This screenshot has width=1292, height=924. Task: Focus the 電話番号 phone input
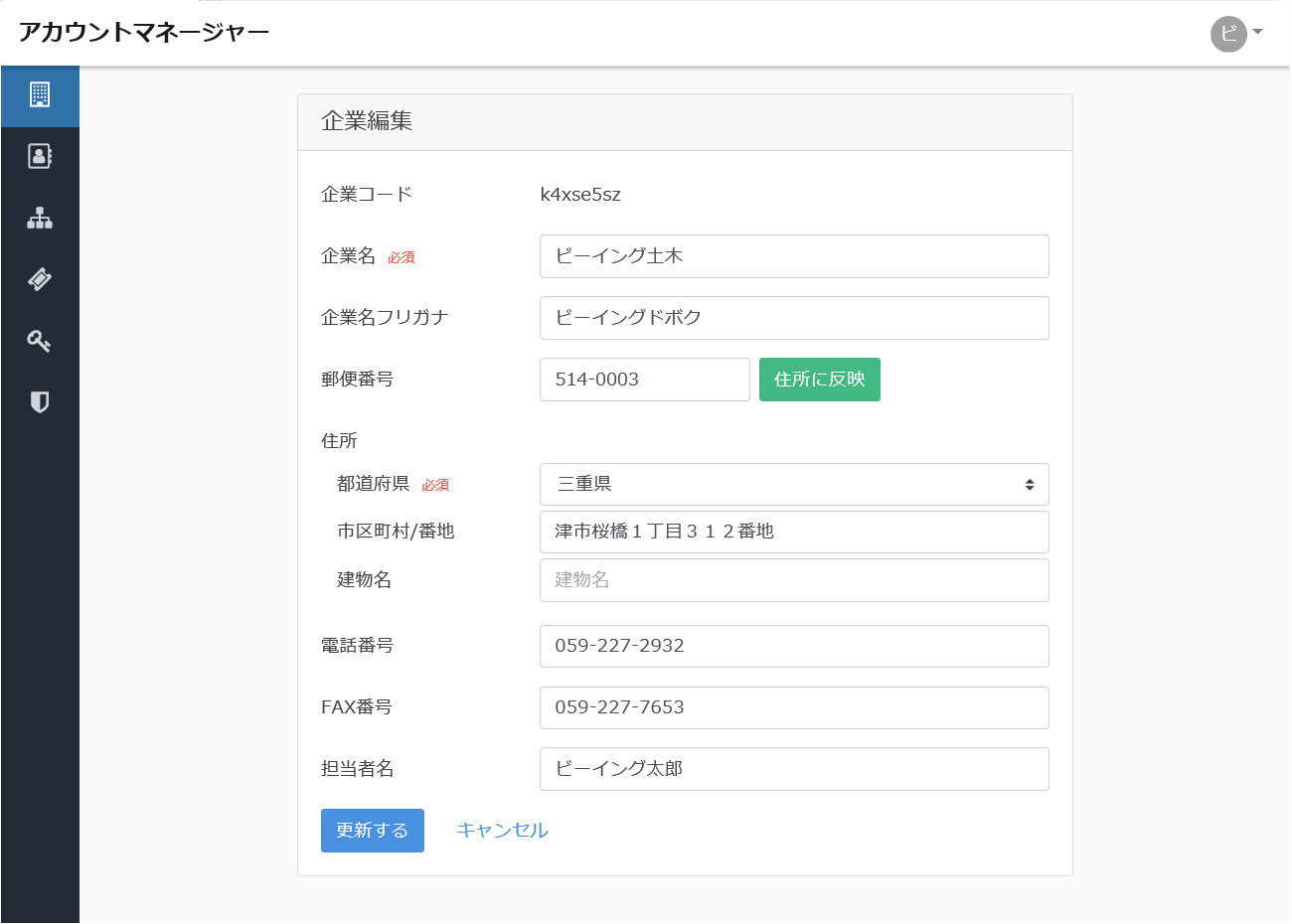pos(794,646)
